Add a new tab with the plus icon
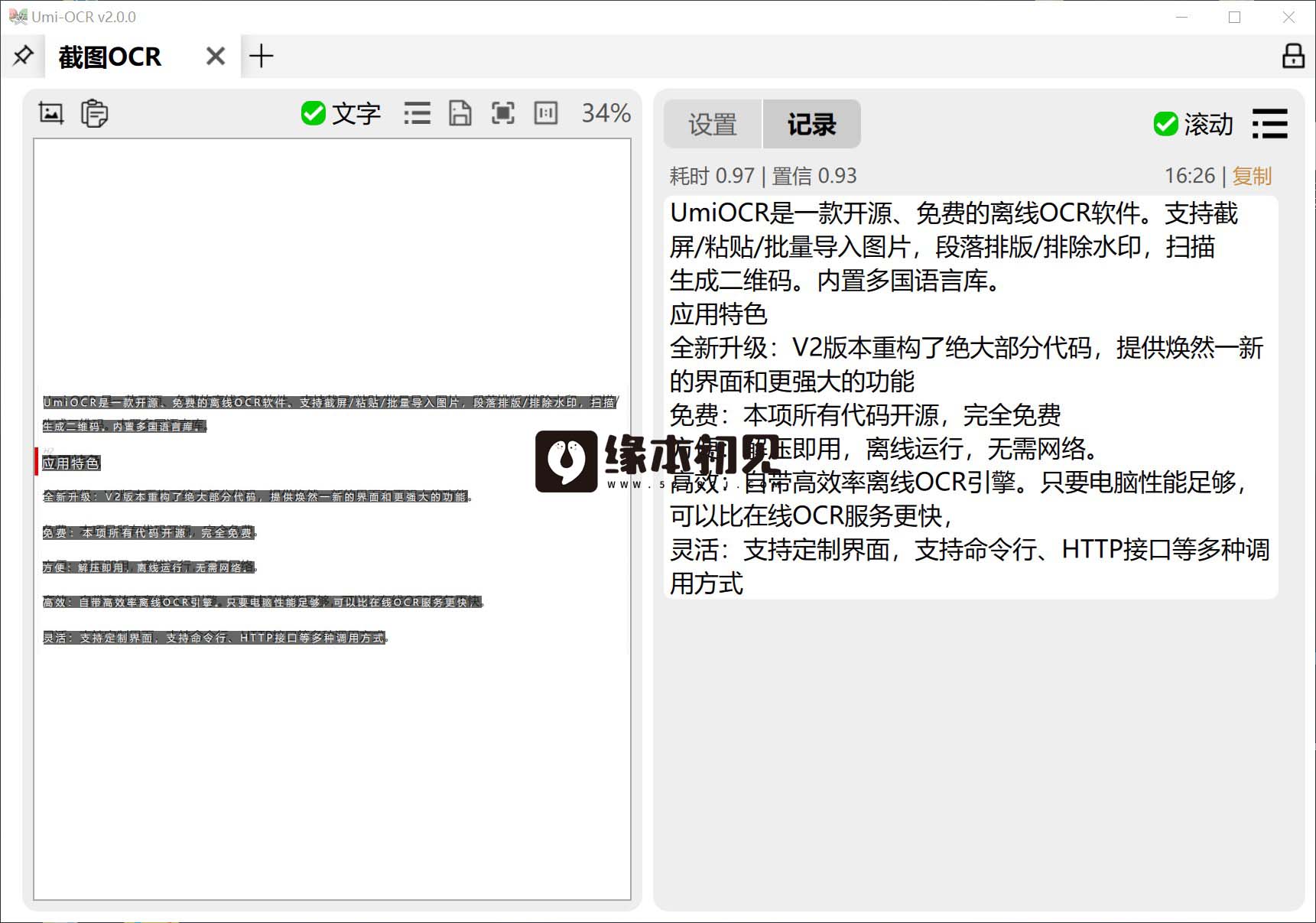This screenshot has width=1316, height=923. coord(261,56)
